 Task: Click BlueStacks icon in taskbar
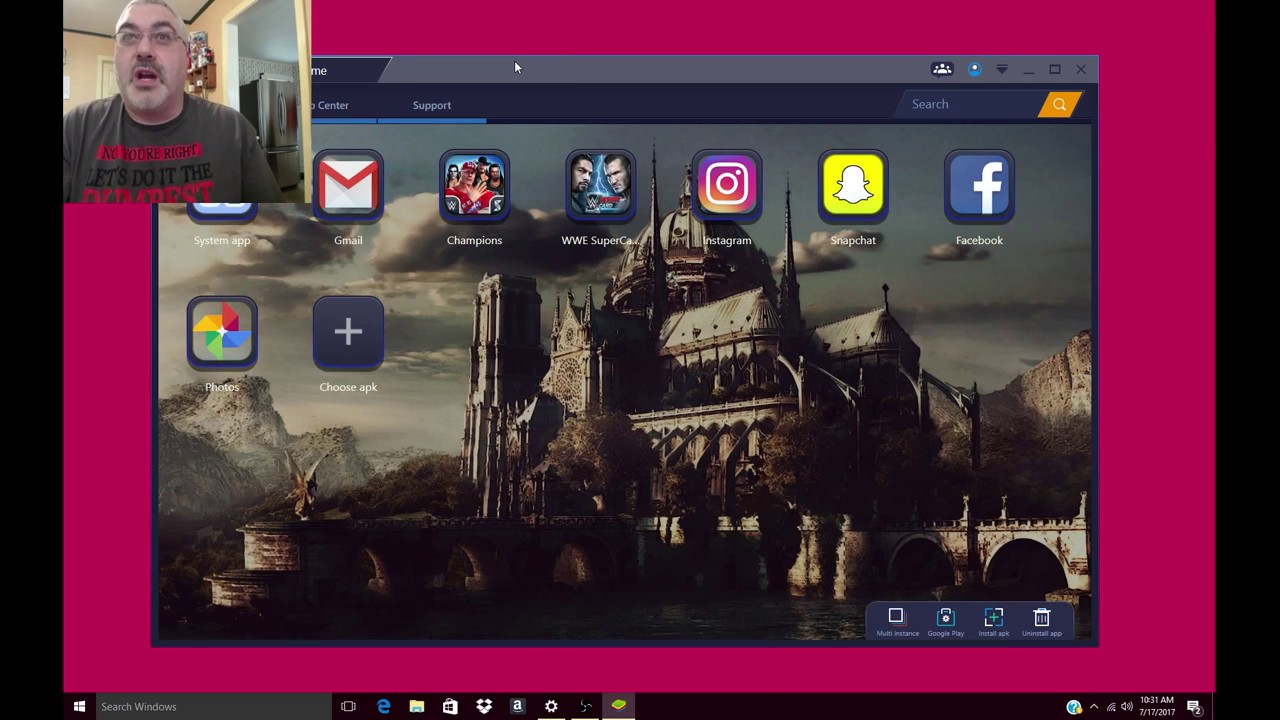619,706
